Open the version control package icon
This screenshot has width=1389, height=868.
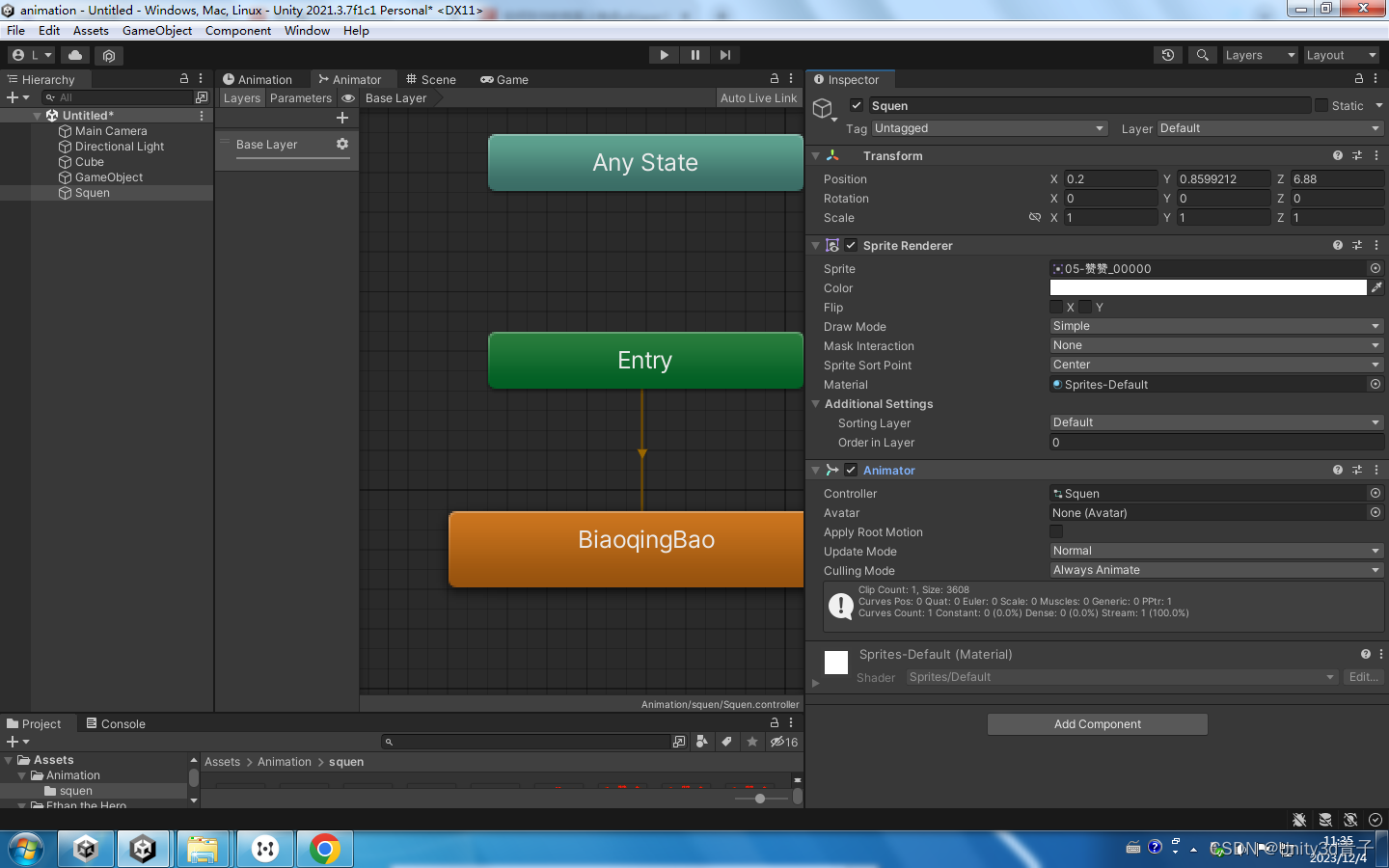tap(108, 55)
